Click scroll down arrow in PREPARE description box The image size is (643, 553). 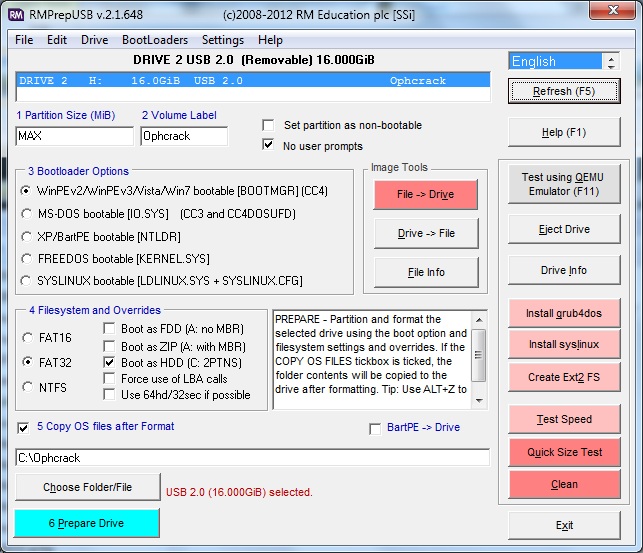pos(479,400)
